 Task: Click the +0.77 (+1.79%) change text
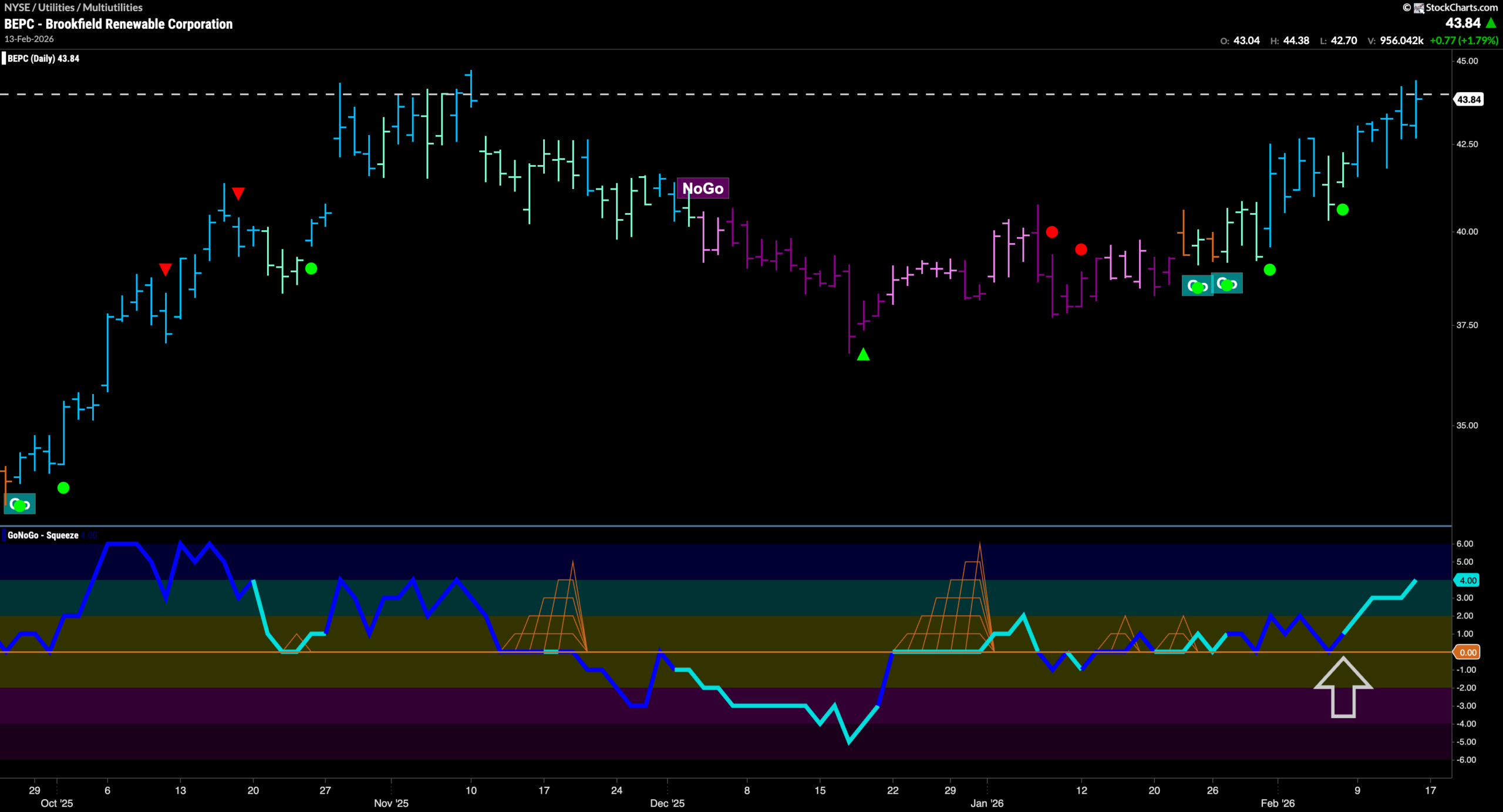click(1464, 41)
